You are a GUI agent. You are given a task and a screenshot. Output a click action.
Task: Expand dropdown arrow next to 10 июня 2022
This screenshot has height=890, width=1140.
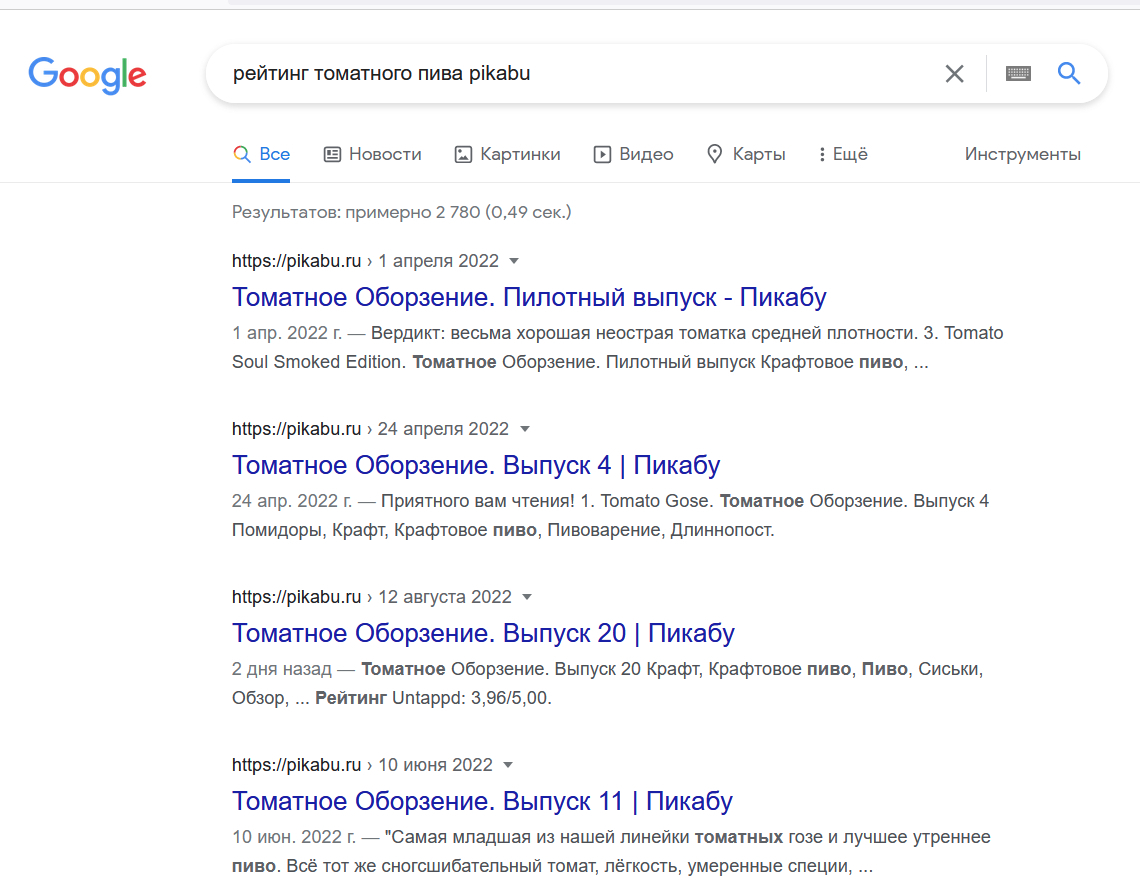pyautogui.click(x=508, y=765)
